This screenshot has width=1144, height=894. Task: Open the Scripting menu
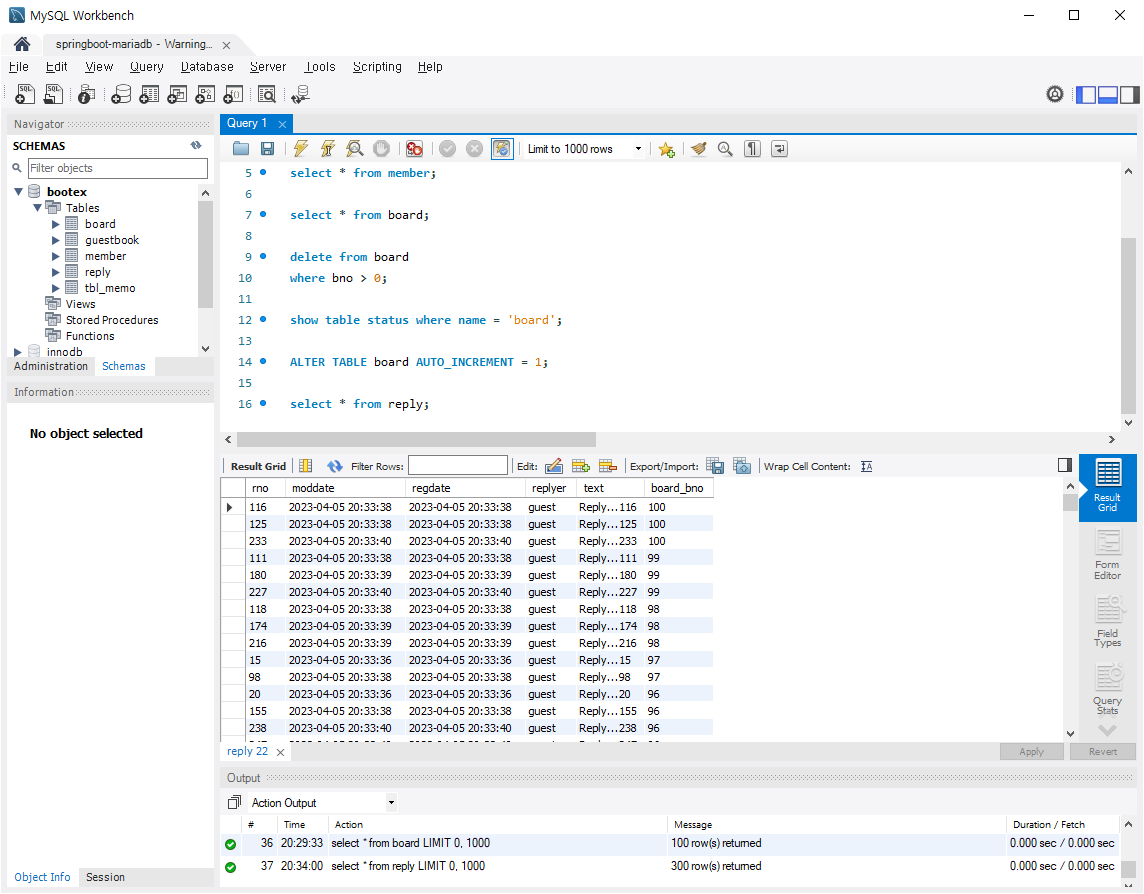tap(377, 66)
